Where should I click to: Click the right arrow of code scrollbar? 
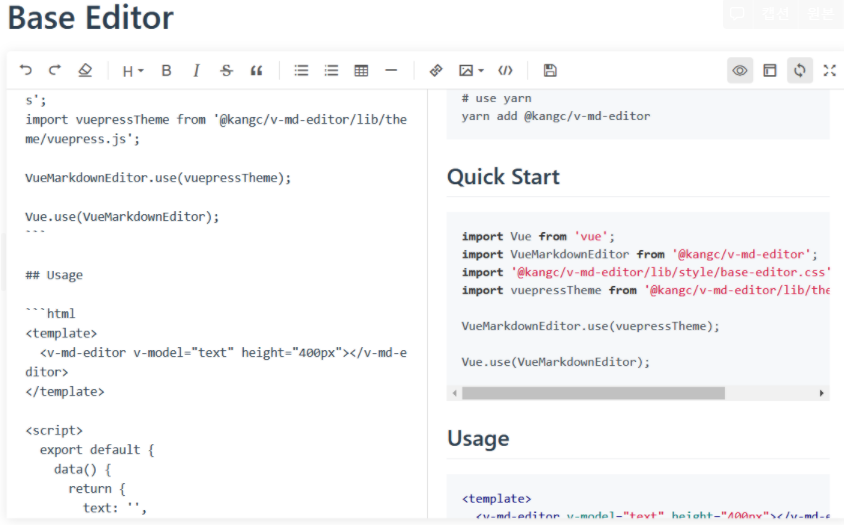(821, 394)
